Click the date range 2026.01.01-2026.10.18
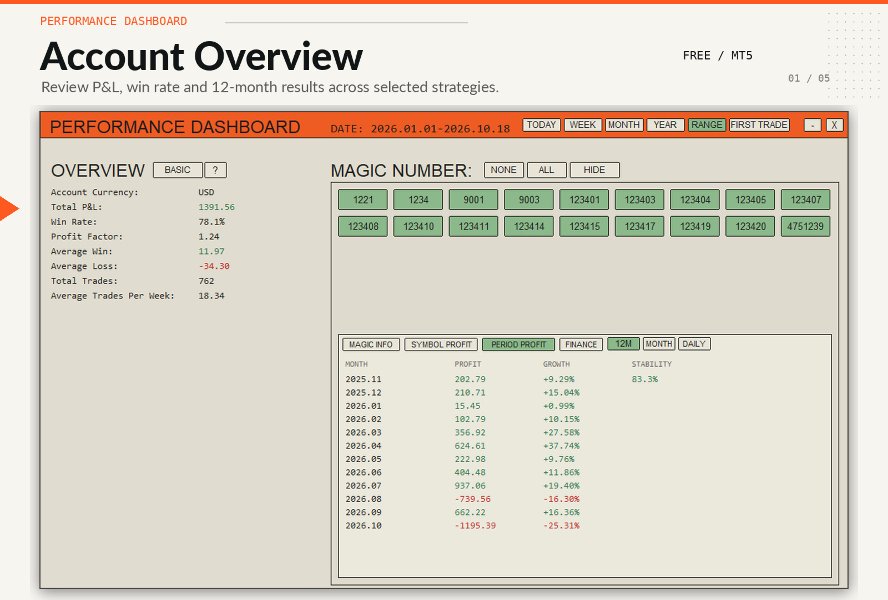Screen dimensions: 888x600 click(440, 129)
